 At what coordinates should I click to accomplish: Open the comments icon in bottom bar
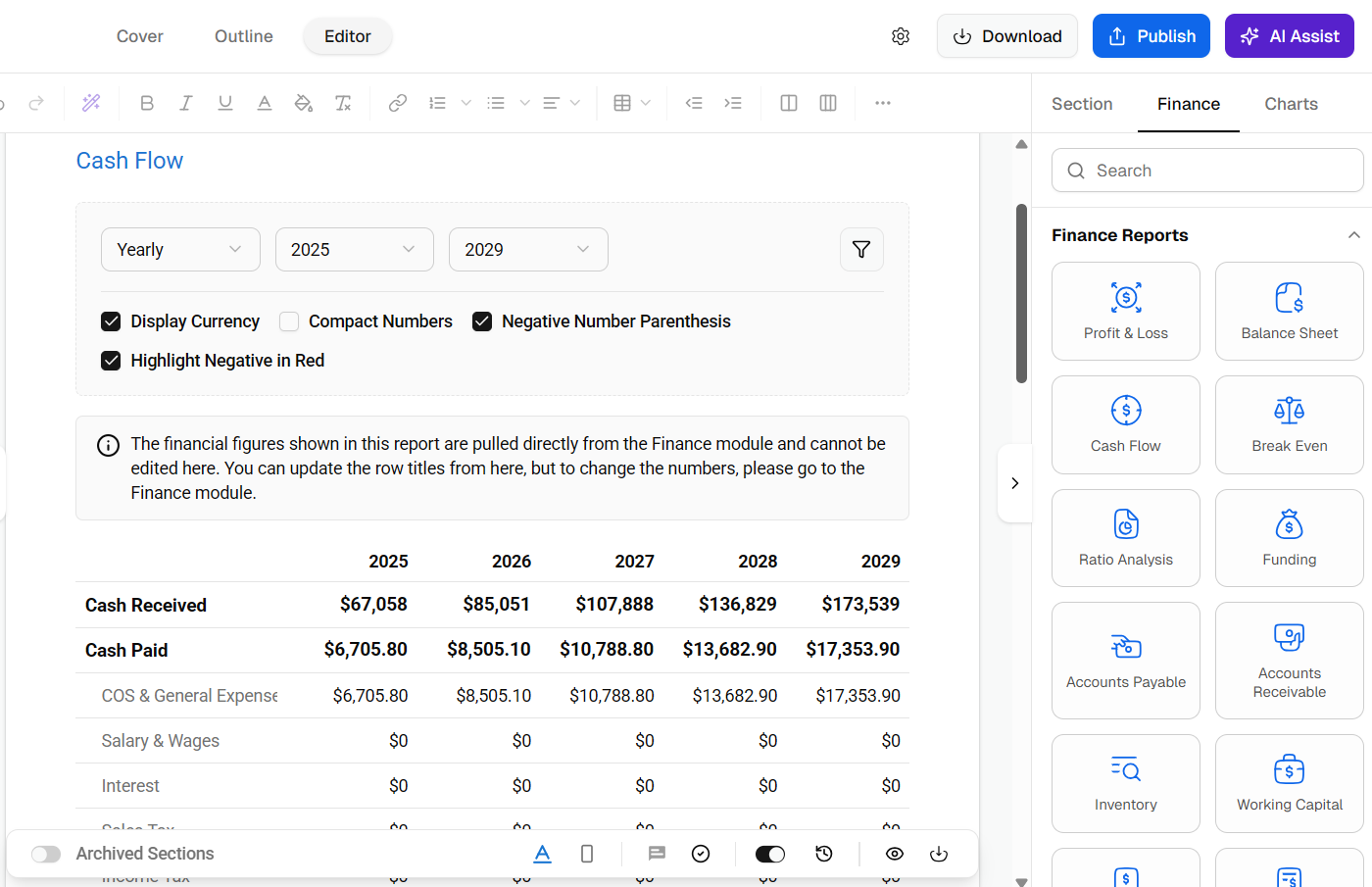pos(657,854)
